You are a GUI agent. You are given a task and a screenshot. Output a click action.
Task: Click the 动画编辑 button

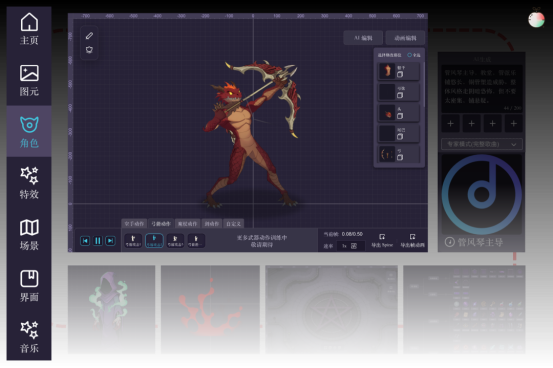405,38
